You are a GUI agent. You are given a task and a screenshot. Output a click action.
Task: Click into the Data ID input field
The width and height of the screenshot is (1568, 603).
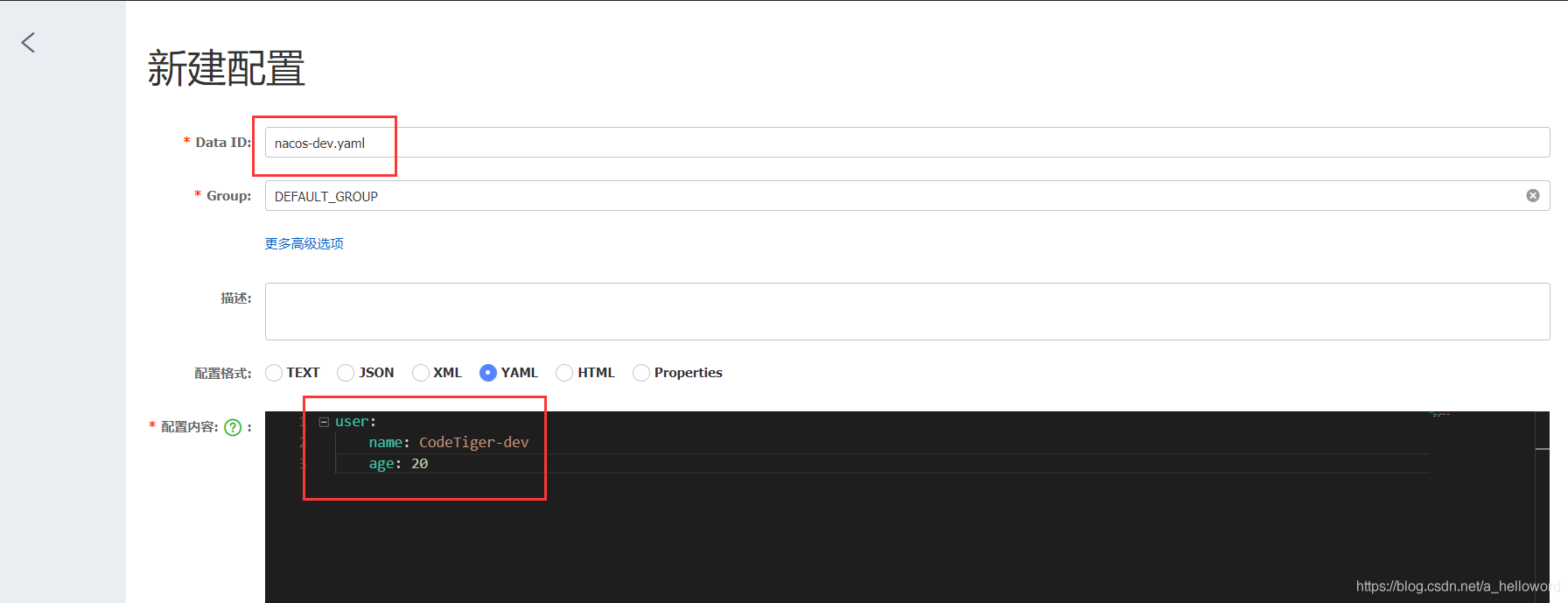(x=907, y=143)
